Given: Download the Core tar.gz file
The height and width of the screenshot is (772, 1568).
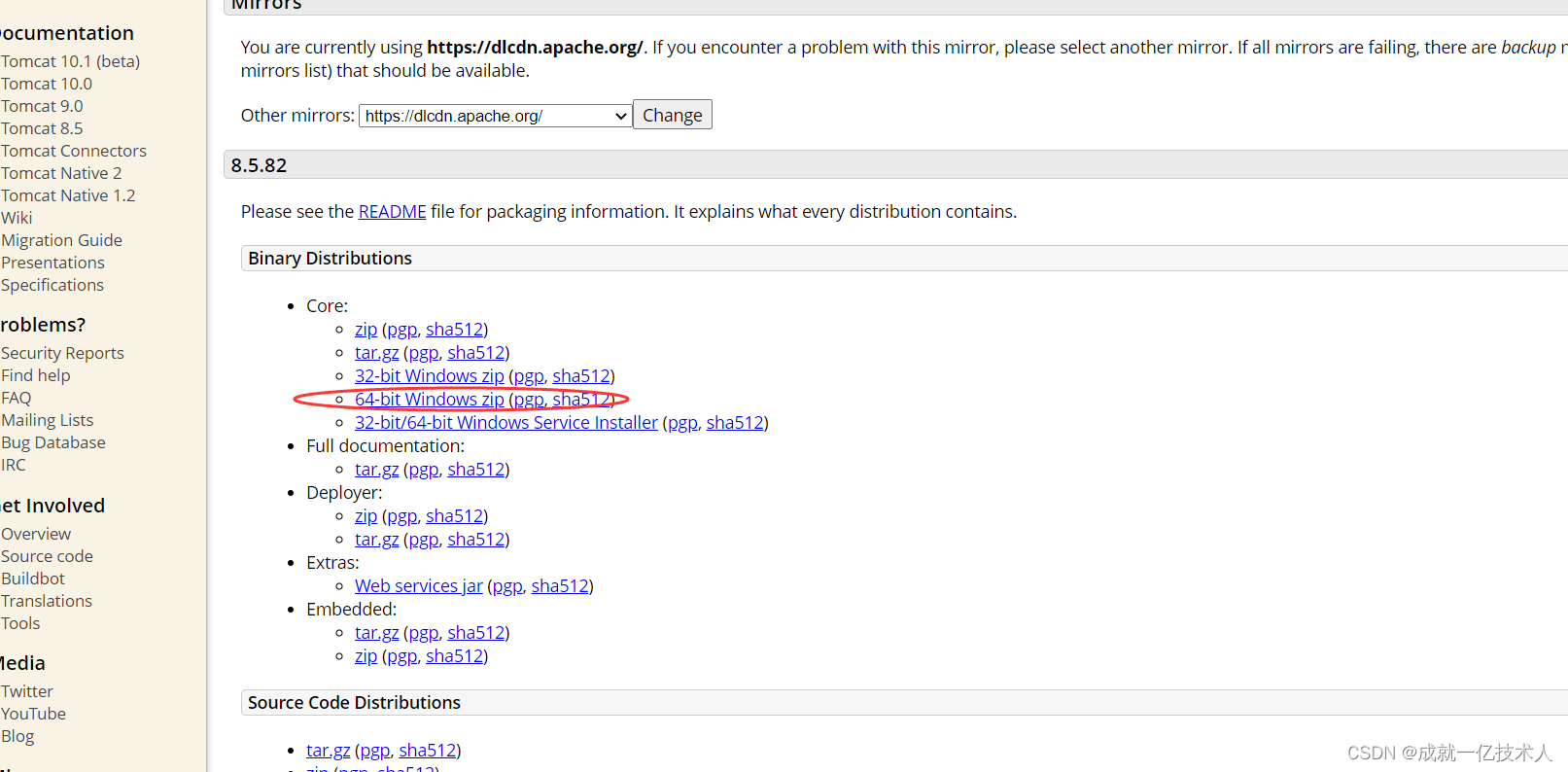Looking at the screenshot, I should click(376, 353).
